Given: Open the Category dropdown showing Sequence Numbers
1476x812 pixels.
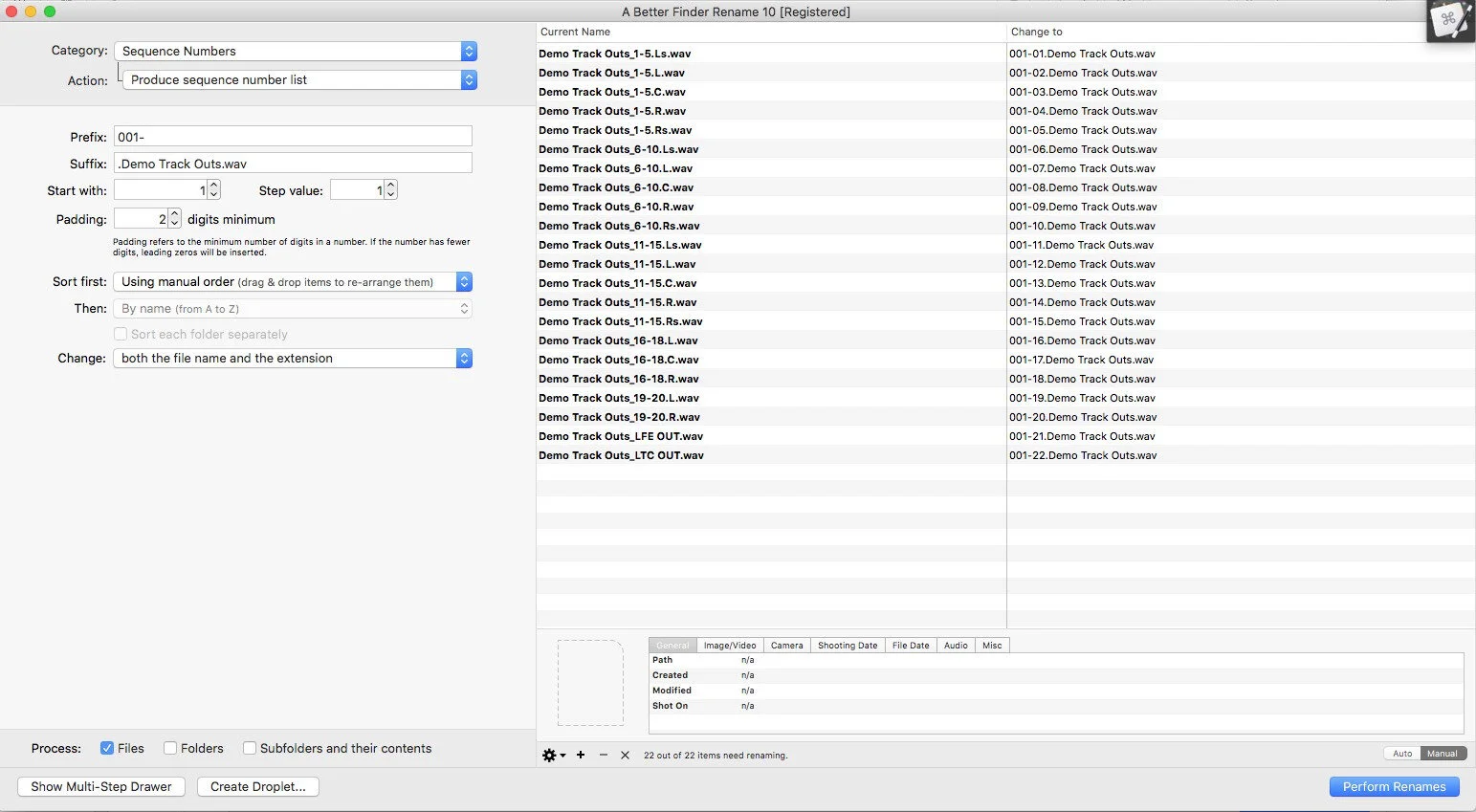Looking at the screenshot, I should click(x=296, y=51).
